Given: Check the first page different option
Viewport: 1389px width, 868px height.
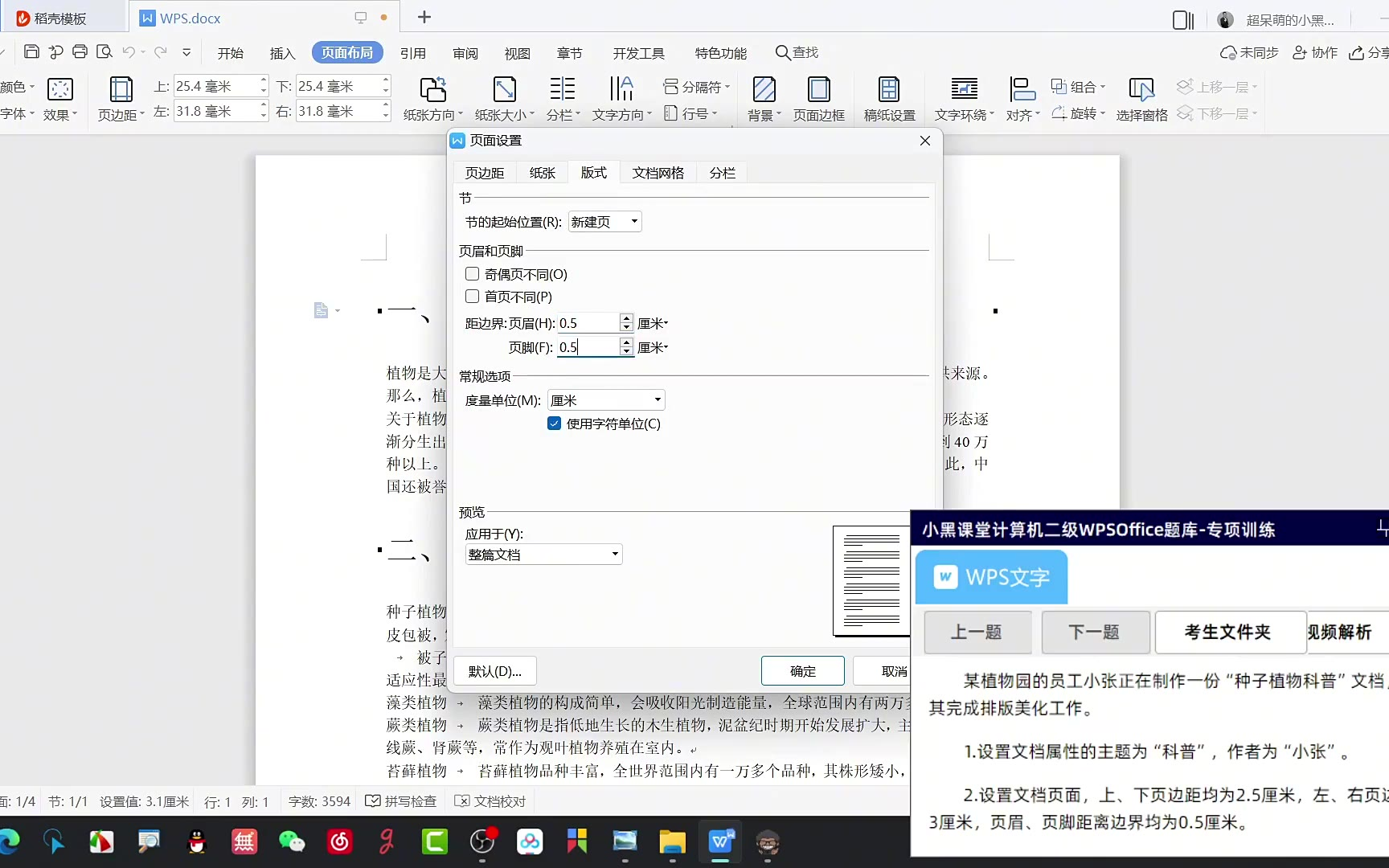Looking at the screenshot, I should 473,297.
